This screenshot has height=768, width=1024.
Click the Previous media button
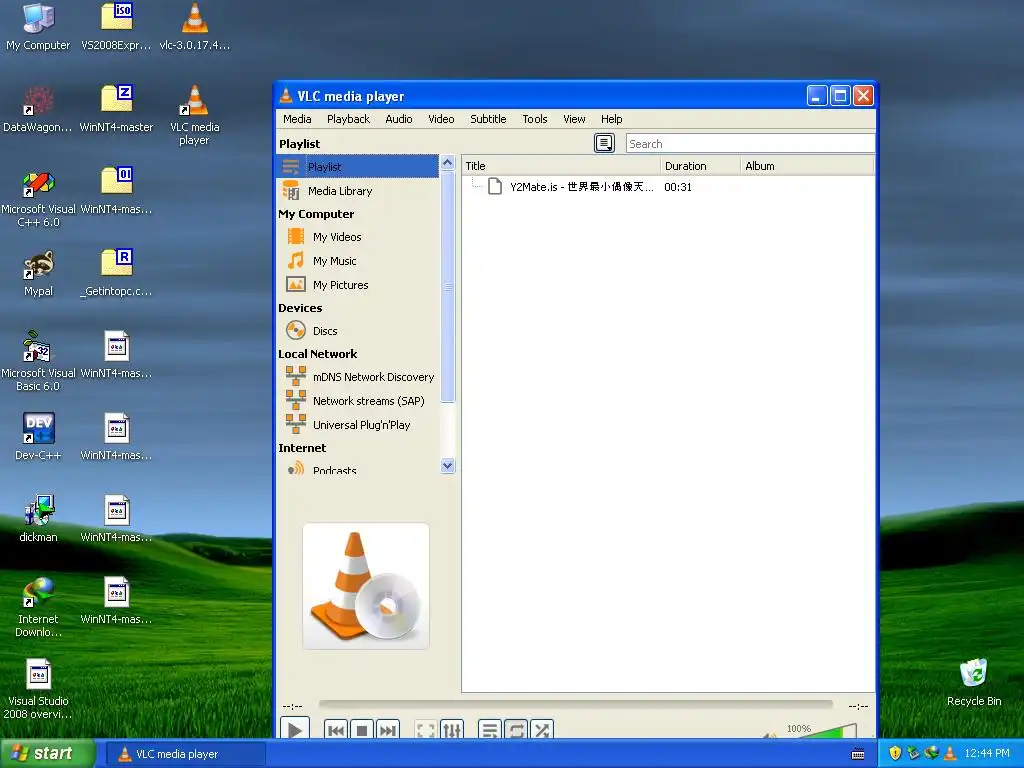click(x=336, y=730)
